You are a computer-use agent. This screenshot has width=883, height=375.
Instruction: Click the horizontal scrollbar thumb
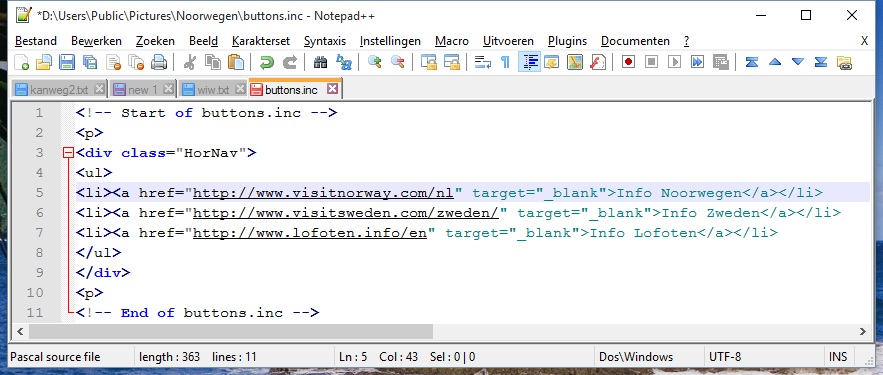pos(231,331)
